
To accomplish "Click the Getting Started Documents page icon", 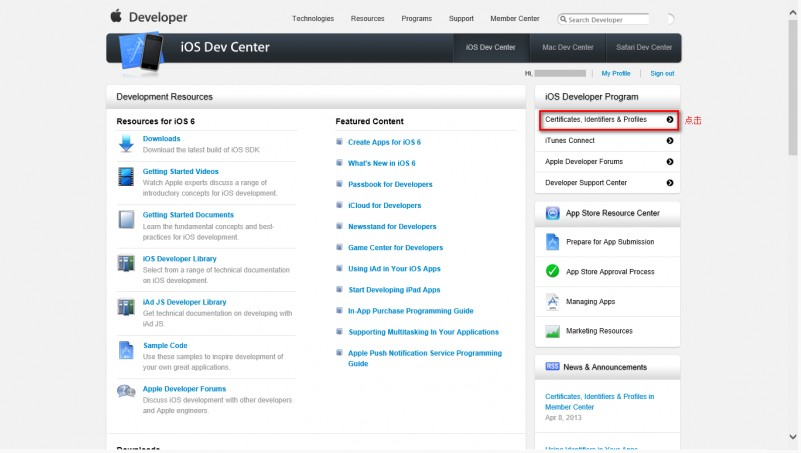I will pos(126,220).
